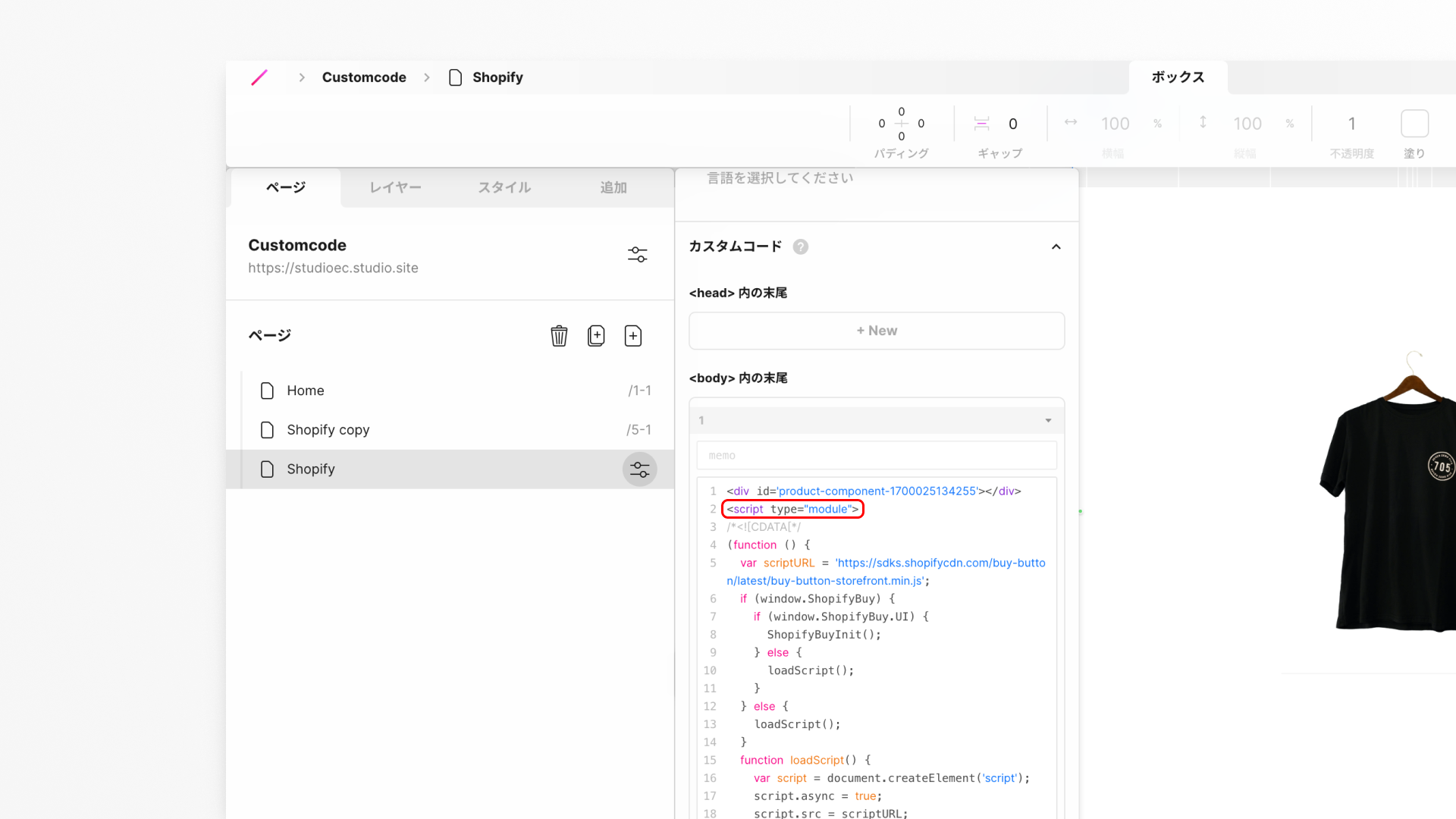Click the 縦幅 height value 100
1456x819 pixels.
tap(1247, 124)
